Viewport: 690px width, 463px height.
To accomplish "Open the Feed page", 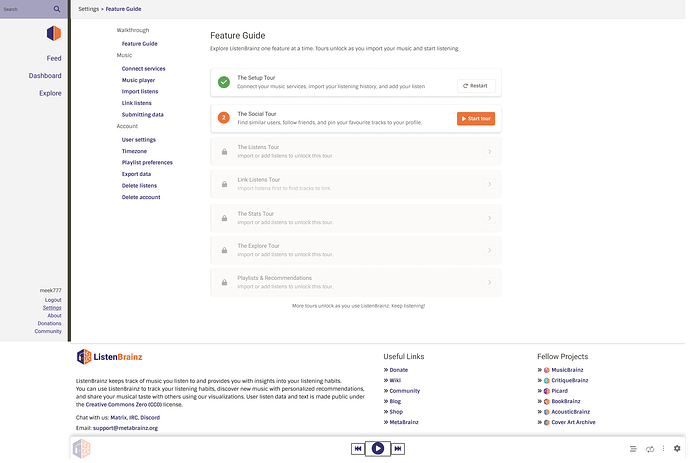I will tap(54, 58).
